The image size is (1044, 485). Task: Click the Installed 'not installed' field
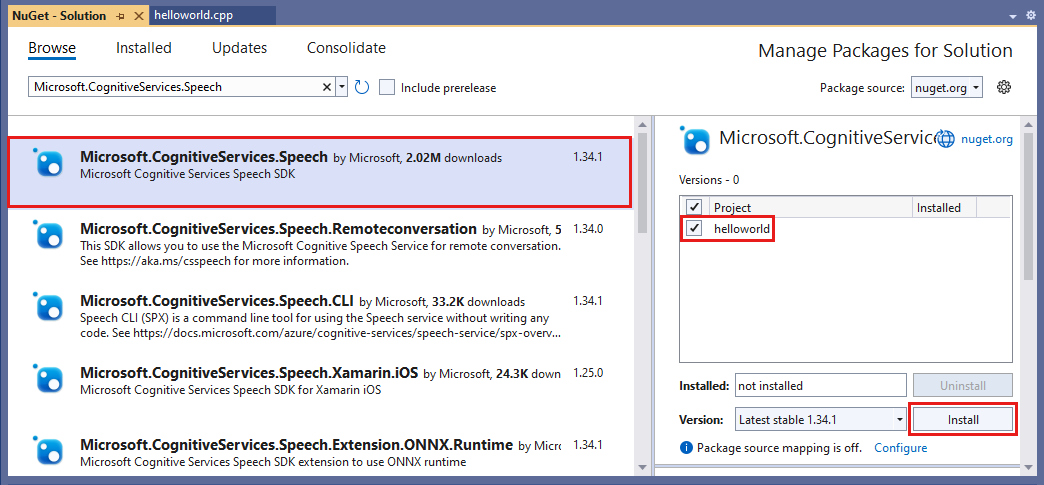point(821,385)
